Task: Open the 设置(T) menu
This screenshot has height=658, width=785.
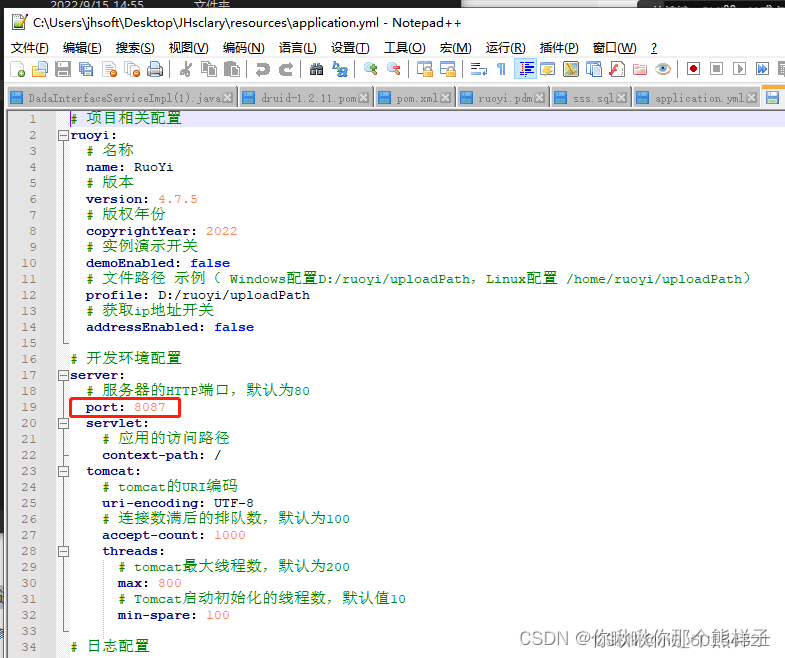Action: click(350, 48)
